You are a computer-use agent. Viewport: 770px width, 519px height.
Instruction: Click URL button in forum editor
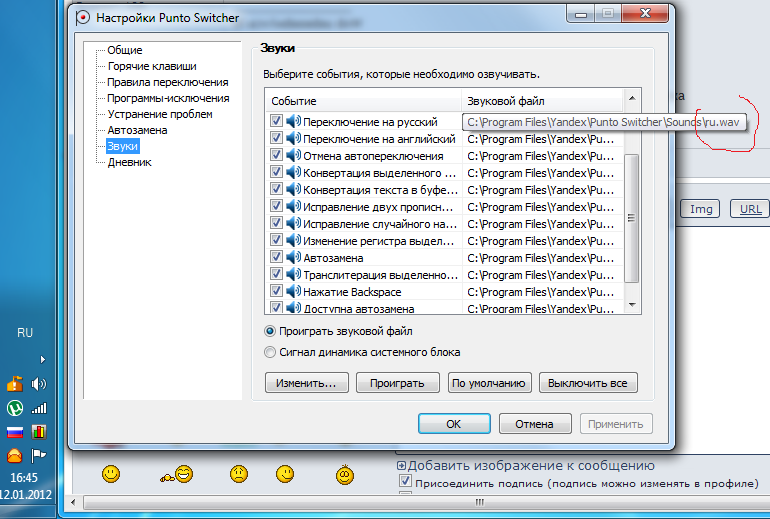pyautogui.click(x=749, y=209)
